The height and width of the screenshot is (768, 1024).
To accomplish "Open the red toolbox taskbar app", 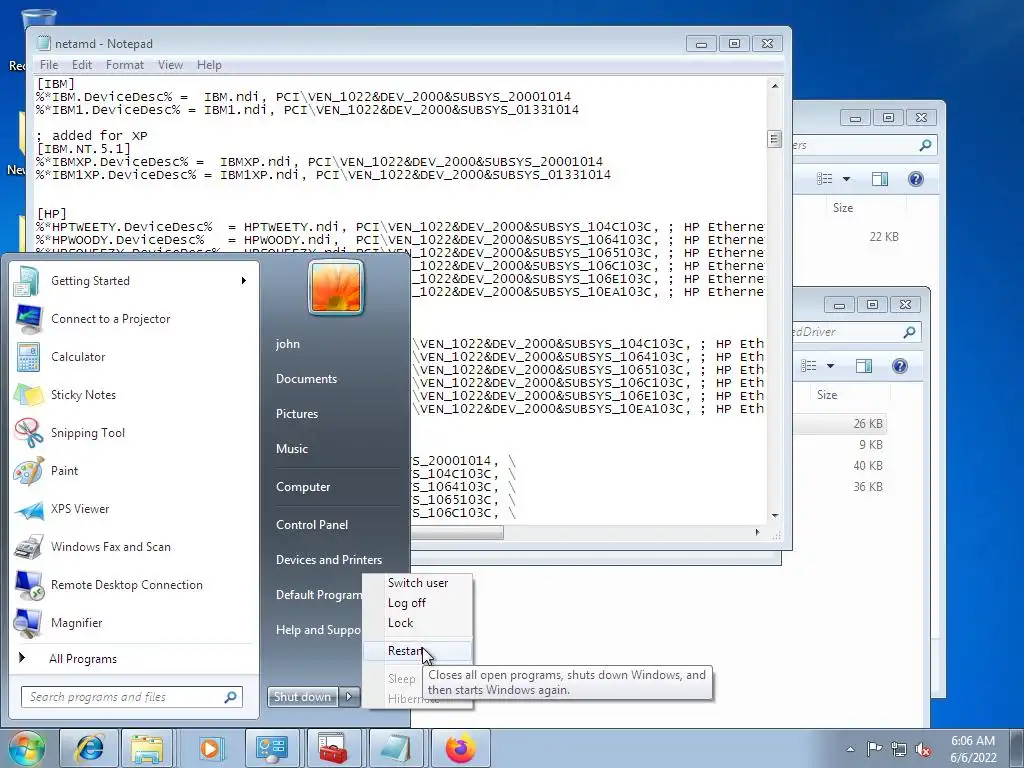I will 333,748.
